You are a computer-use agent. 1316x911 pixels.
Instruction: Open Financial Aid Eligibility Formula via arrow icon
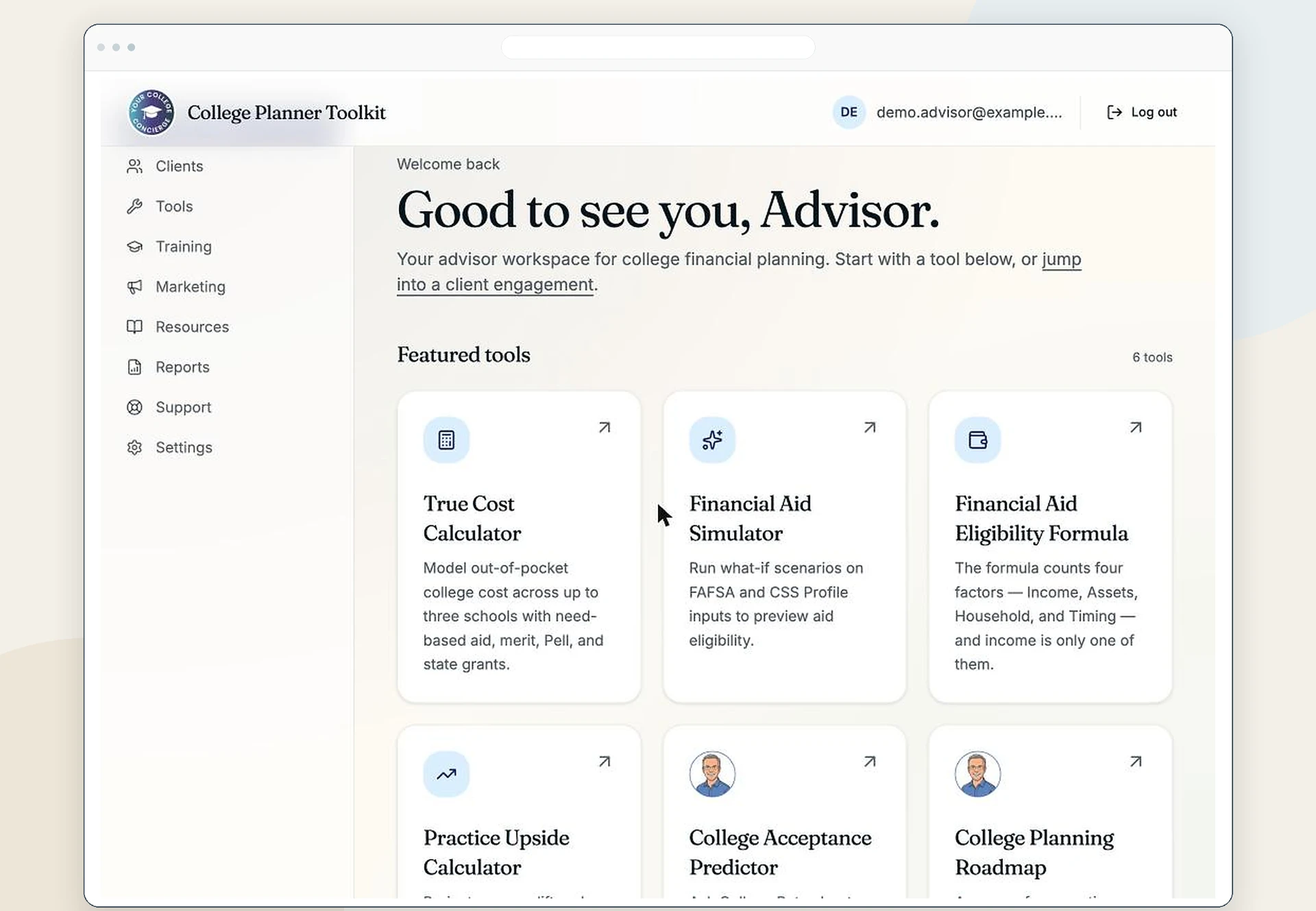pyautogui.click(x=1136, y=428)
